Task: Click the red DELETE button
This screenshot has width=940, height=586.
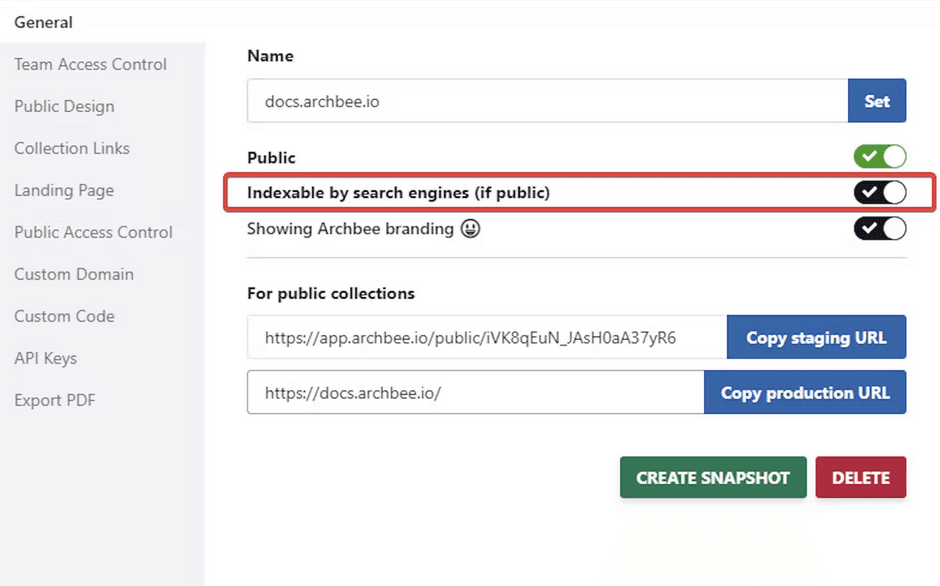Action: coord(860,478)
